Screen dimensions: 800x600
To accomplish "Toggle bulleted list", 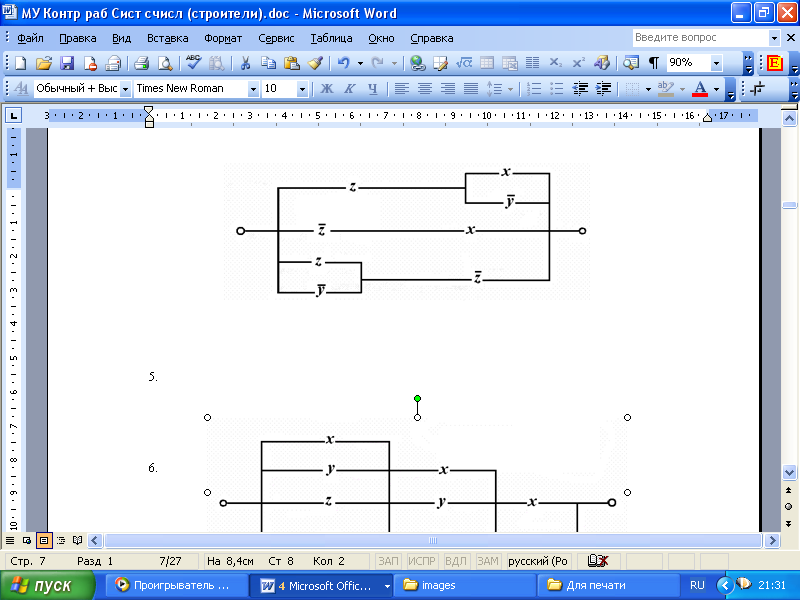I will point(557,88).
